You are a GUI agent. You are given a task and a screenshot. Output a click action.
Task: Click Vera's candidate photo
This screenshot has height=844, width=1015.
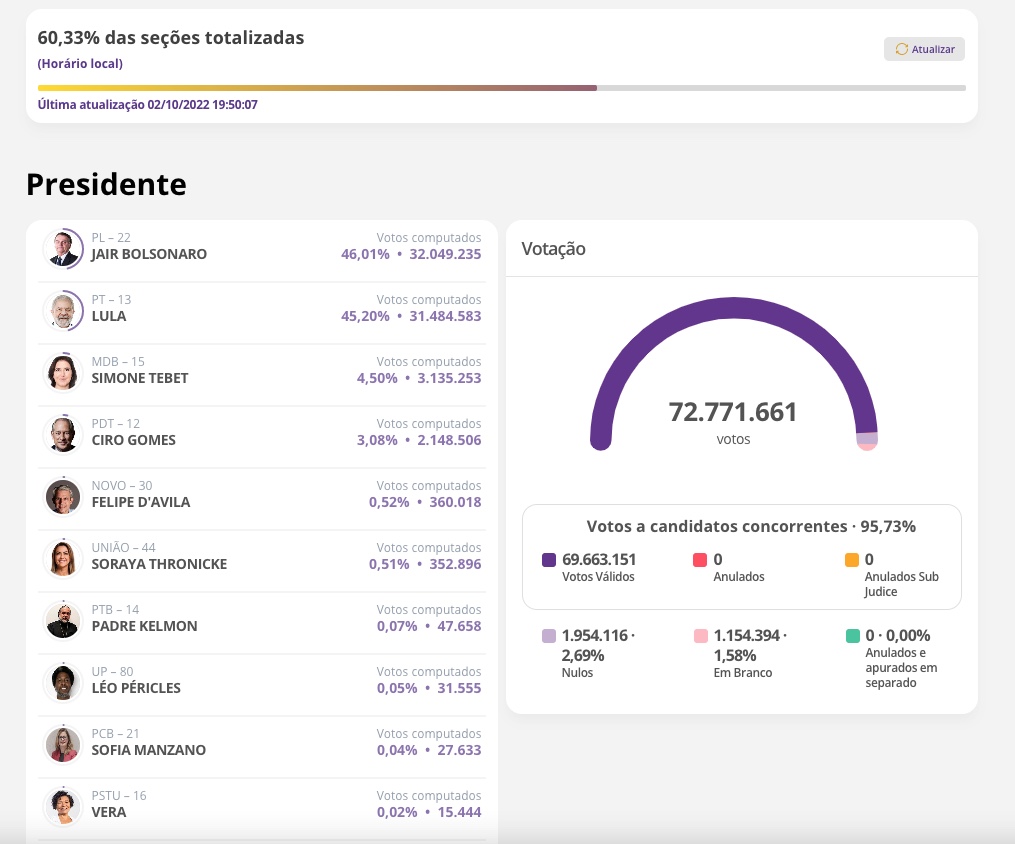tap(62, 806)
